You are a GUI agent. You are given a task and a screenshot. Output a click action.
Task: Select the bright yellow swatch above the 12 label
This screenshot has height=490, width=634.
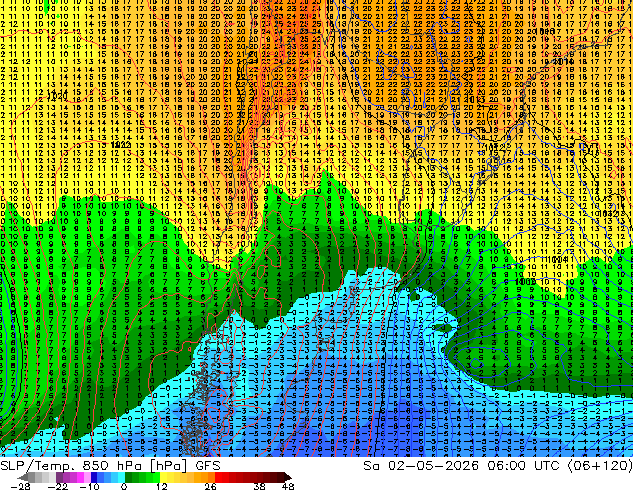[x=164, y=477]
